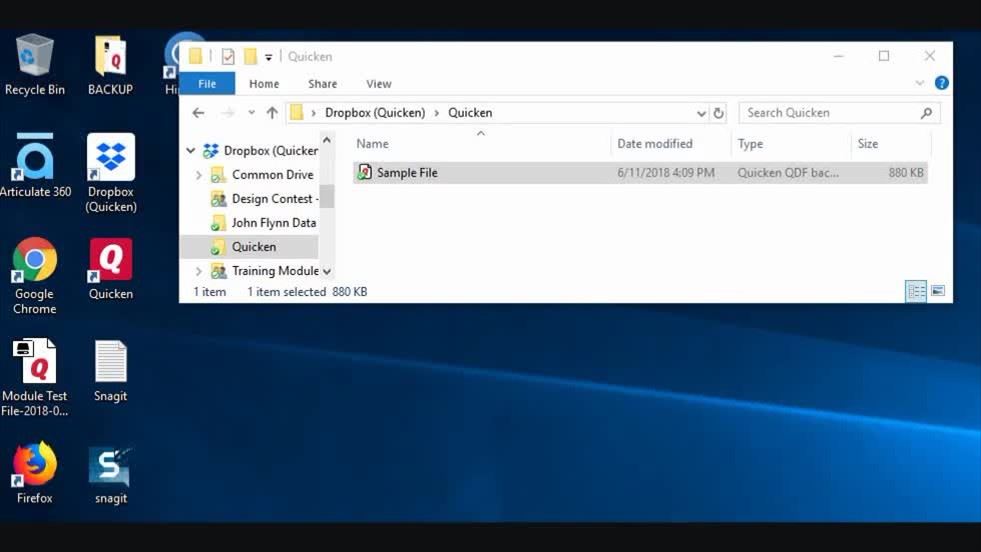The height and width of the screenshot is (552, 981).
Task: Open the Dropbox (Quicken) desktop icon
Action: click(x=110, y=158)
